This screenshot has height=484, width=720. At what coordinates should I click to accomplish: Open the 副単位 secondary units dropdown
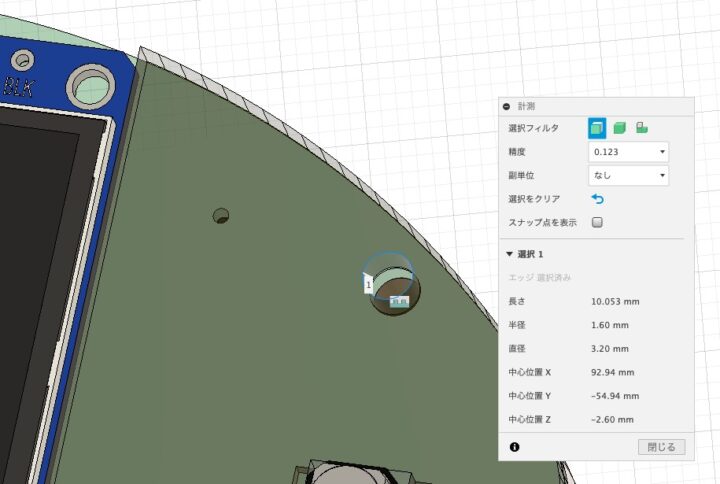tap(628, 175)
